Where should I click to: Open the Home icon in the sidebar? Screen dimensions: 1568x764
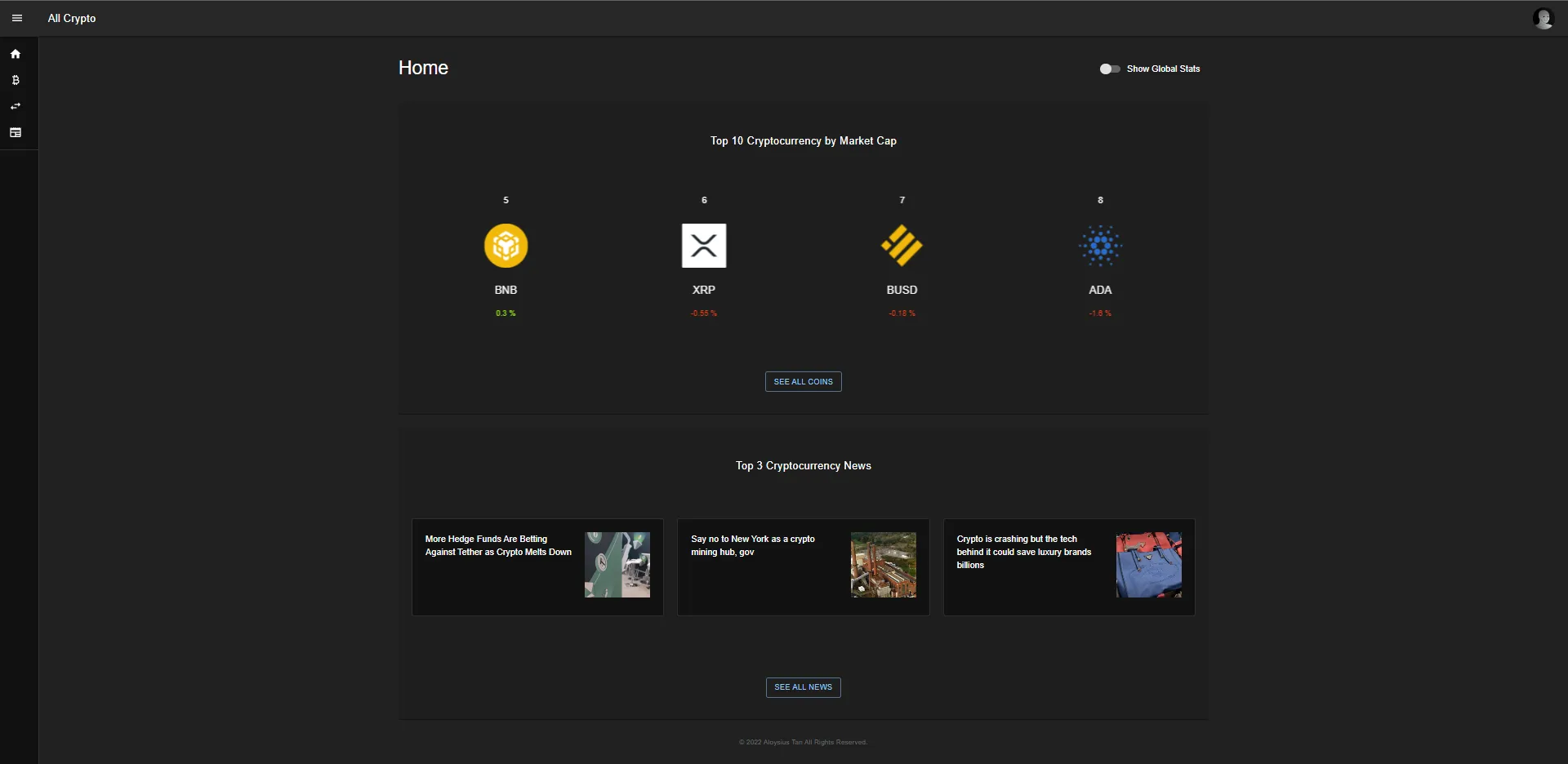tap(16, 53)
